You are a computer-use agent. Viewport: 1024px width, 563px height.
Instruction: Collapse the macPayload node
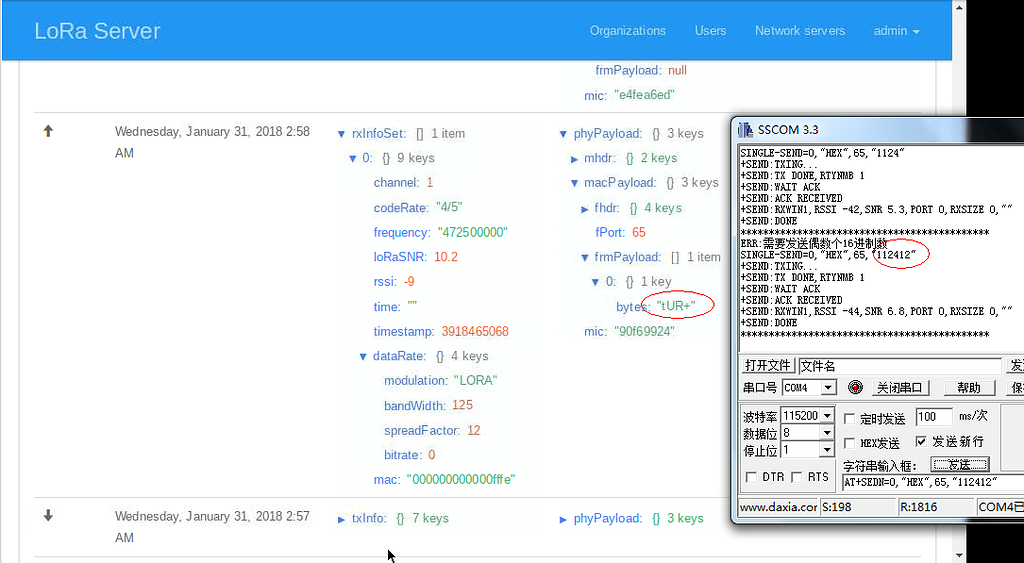[574, 184]
